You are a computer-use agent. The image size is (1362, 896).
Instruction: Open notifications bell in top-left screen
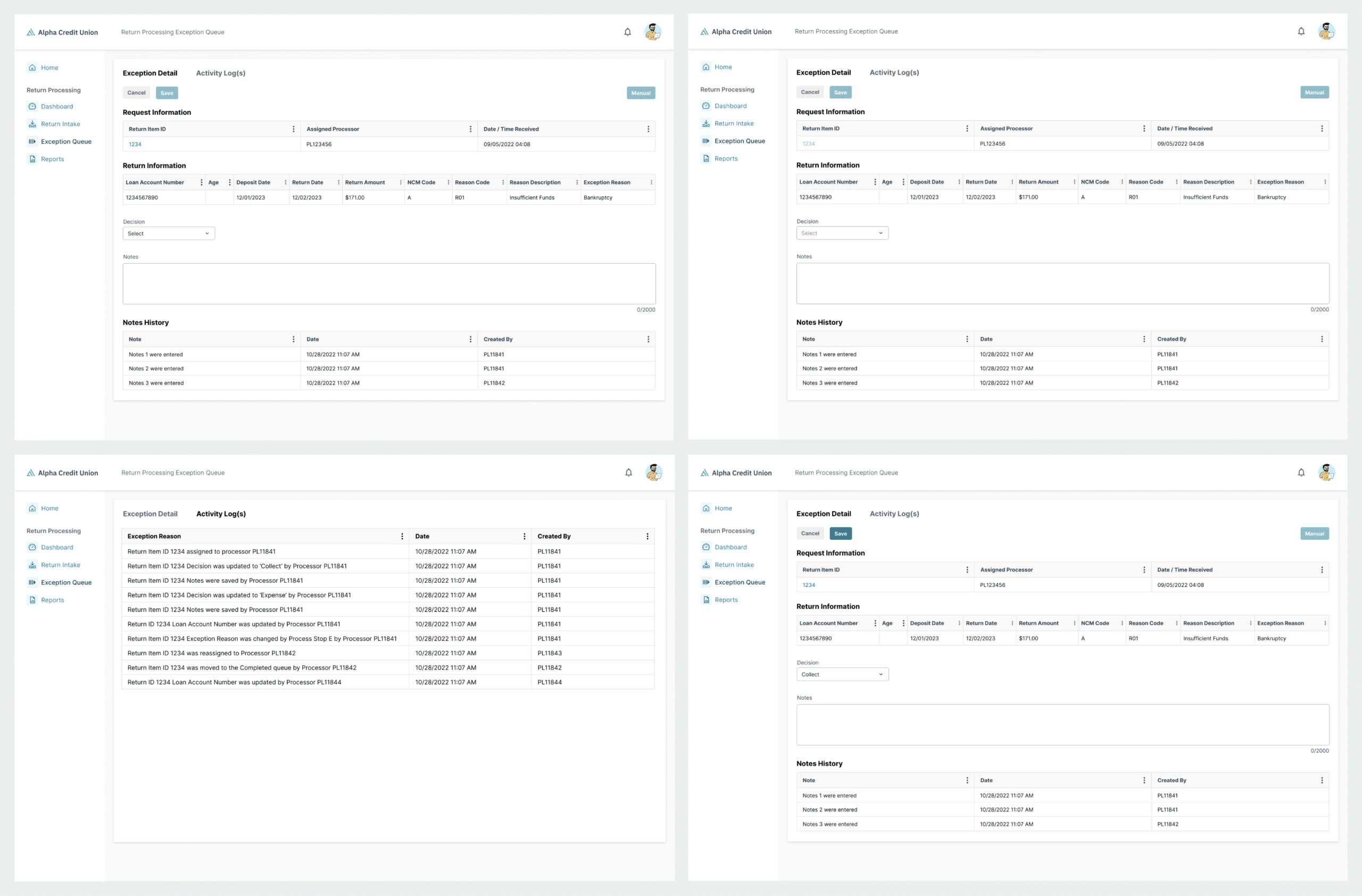627,32
